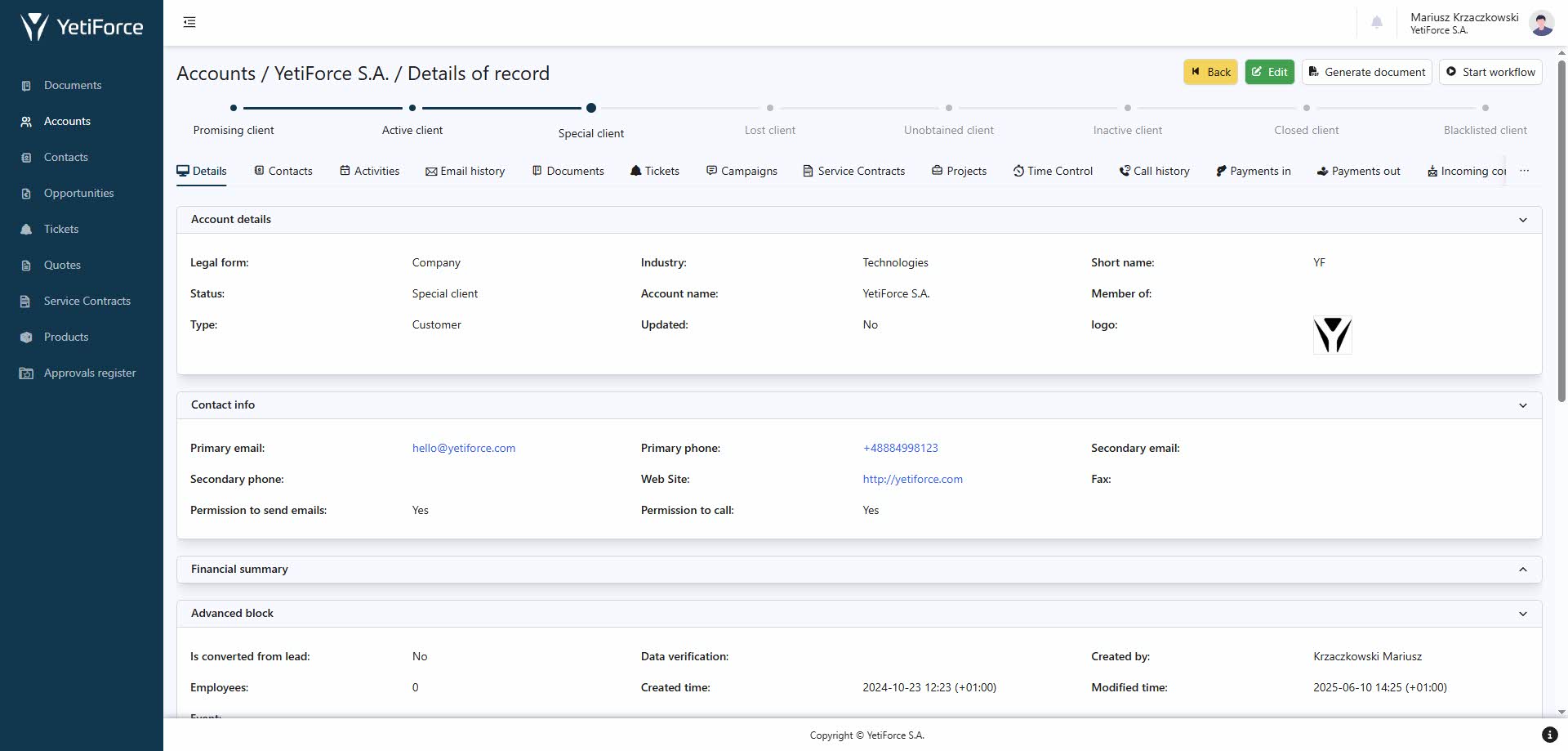Open the Email history tab
This screenshot has width=1568, height=751.
tap(465, 171)
